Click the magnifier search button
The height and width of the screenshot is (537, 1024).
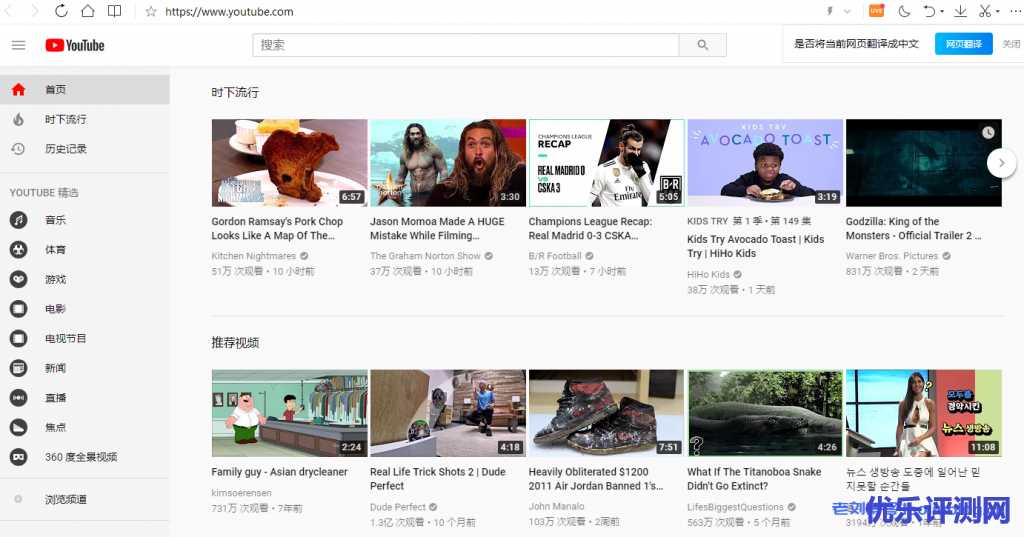coord(703,45)
